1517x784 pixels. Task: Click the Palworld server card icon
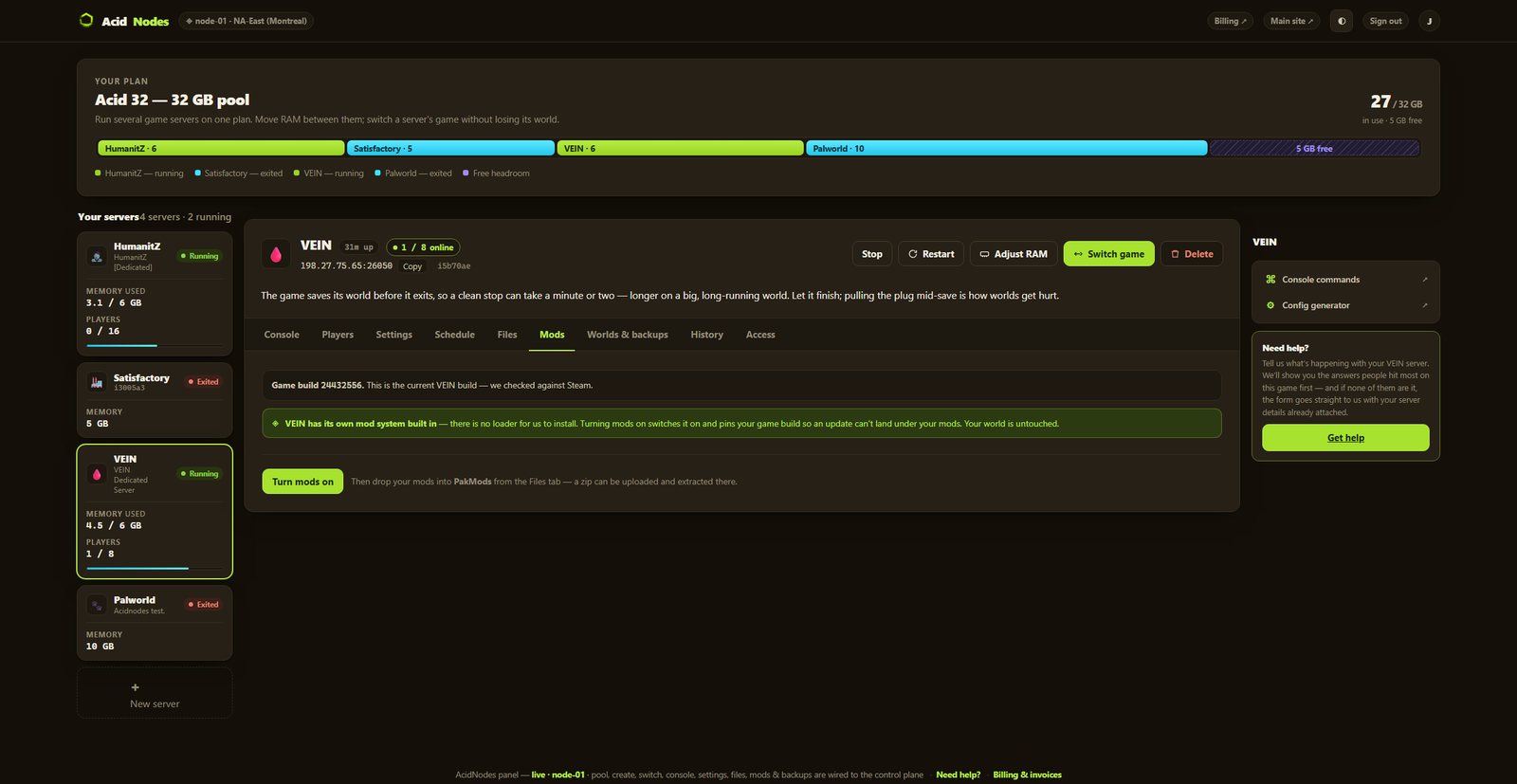point(97,605)
